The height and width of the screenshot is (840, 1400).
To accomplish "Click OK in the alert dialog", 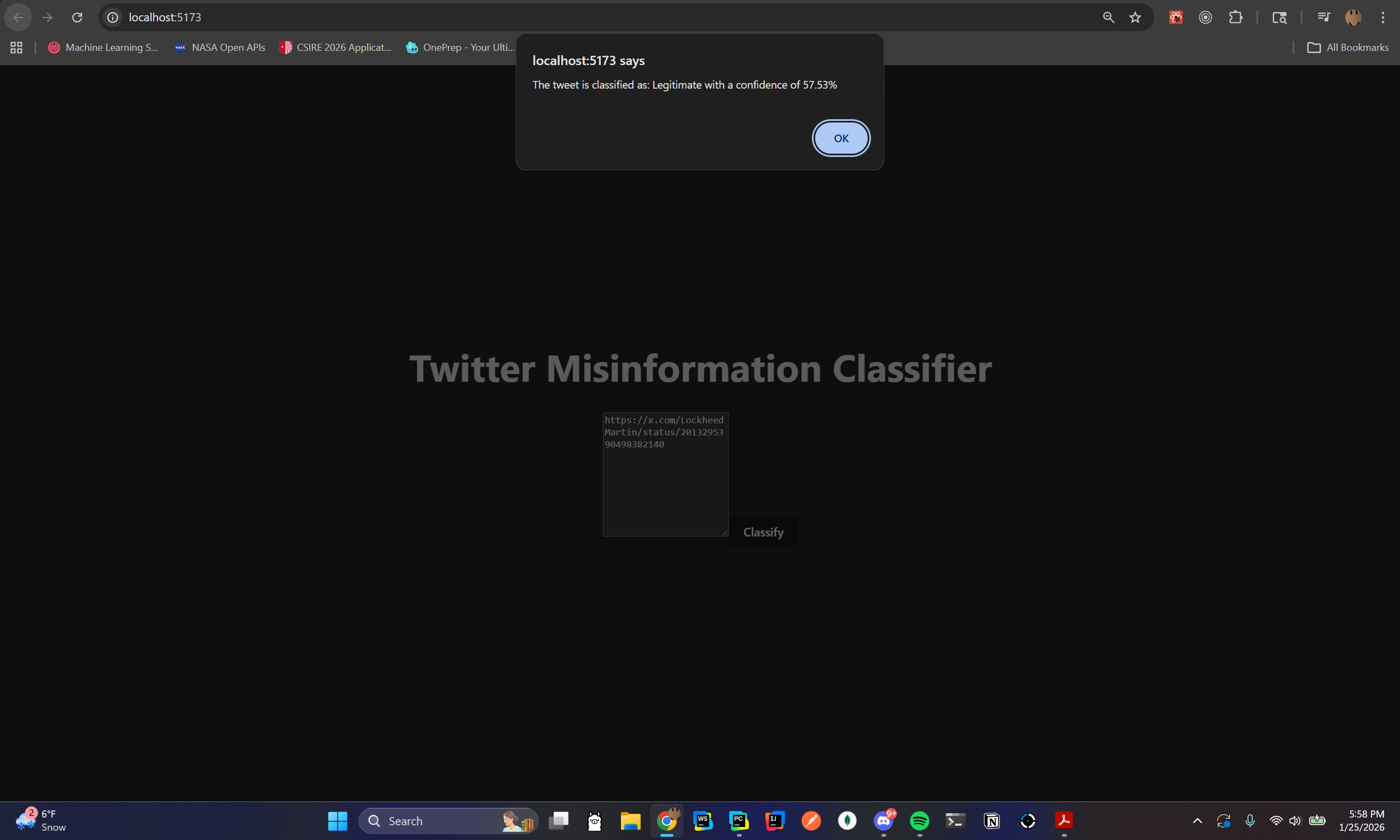I will [x=841, y=138].
